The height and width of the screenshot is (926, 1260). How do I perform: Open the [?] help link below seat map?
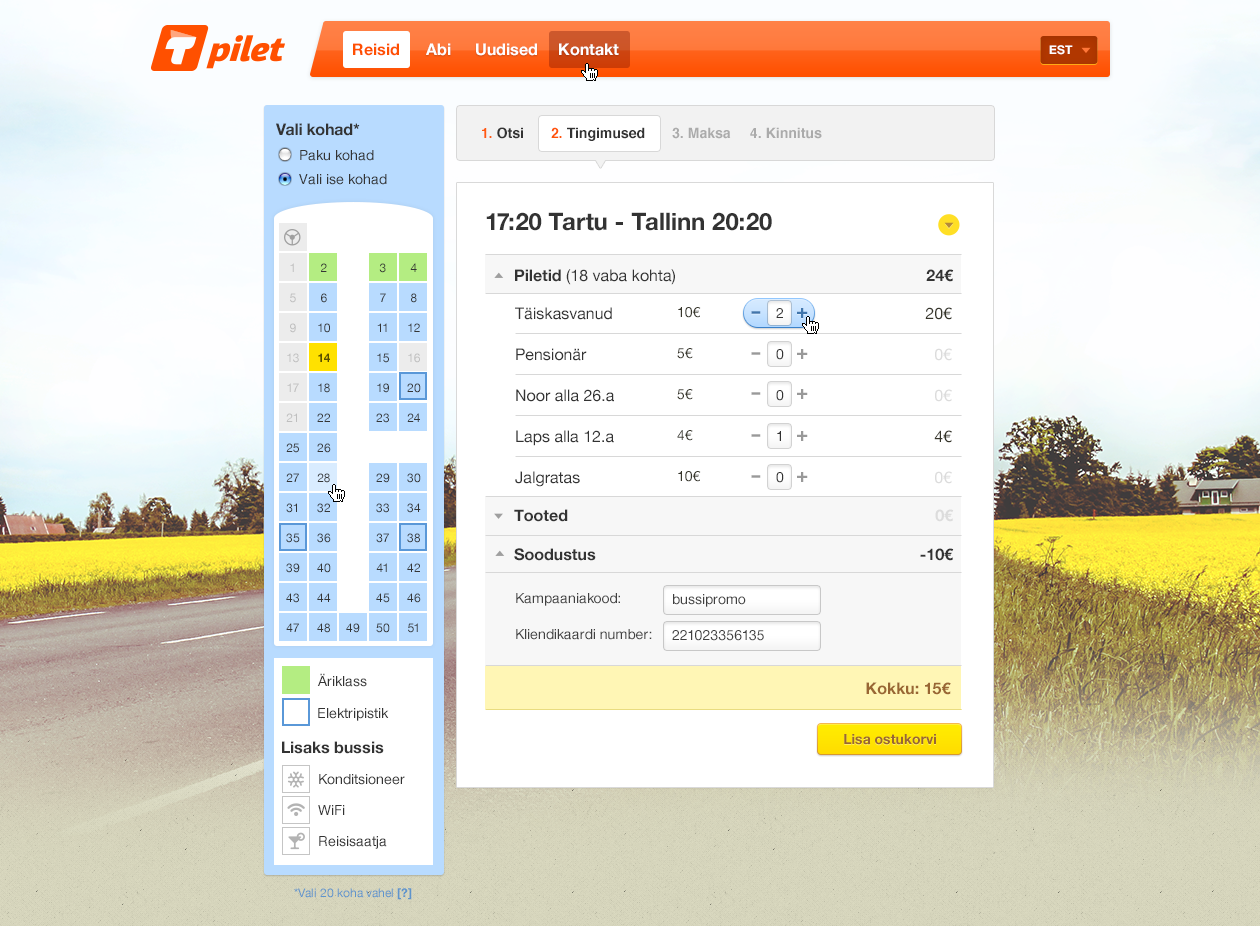404,893
